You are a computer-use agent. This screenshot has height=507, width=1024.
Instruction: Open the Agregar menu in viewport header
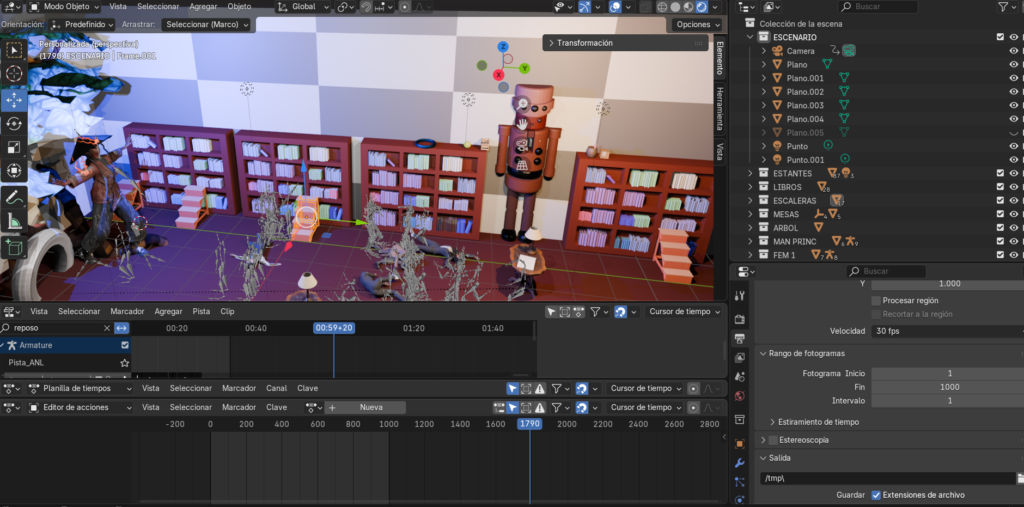click(x=203, y=6)
